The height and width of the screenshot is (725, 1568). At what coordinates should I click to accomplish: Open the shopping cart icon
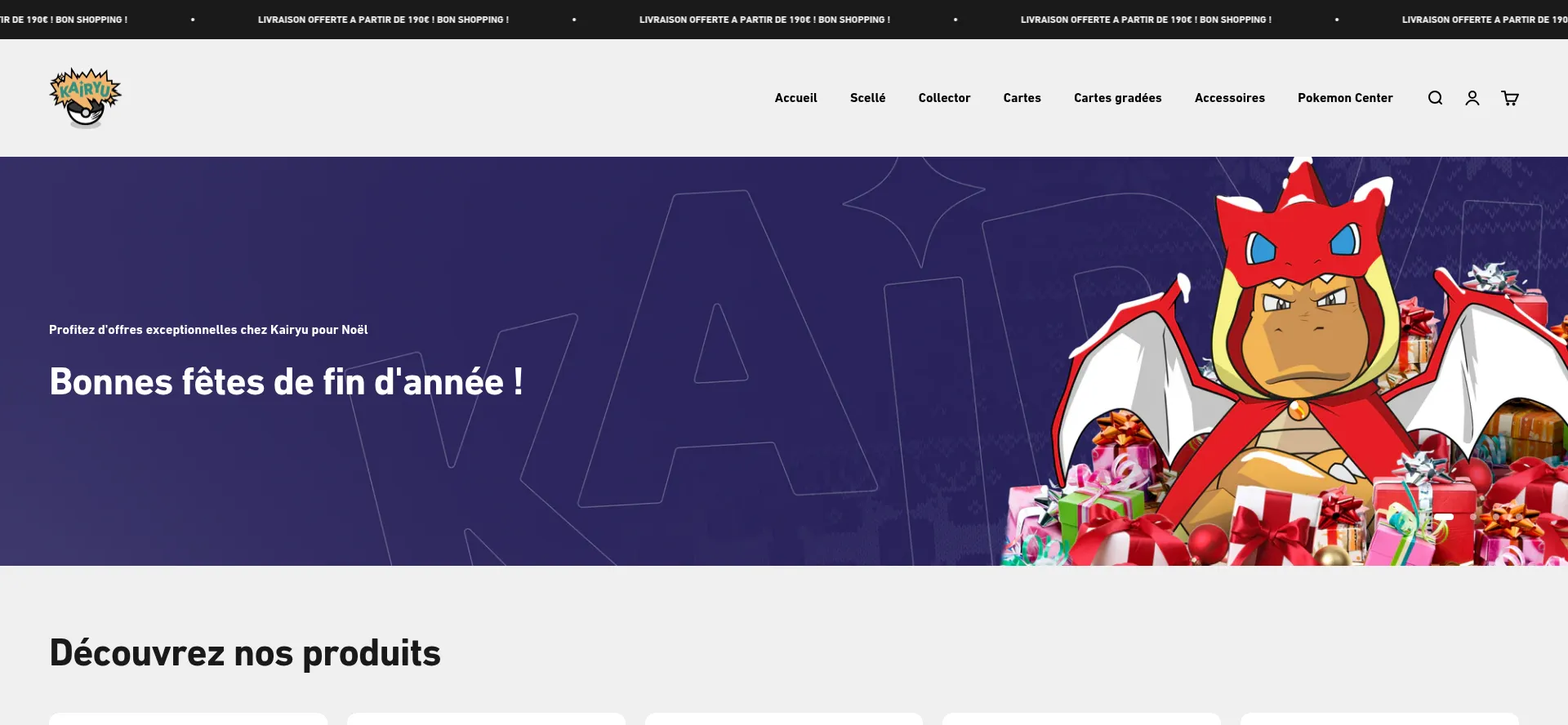tap(1510, 98)
